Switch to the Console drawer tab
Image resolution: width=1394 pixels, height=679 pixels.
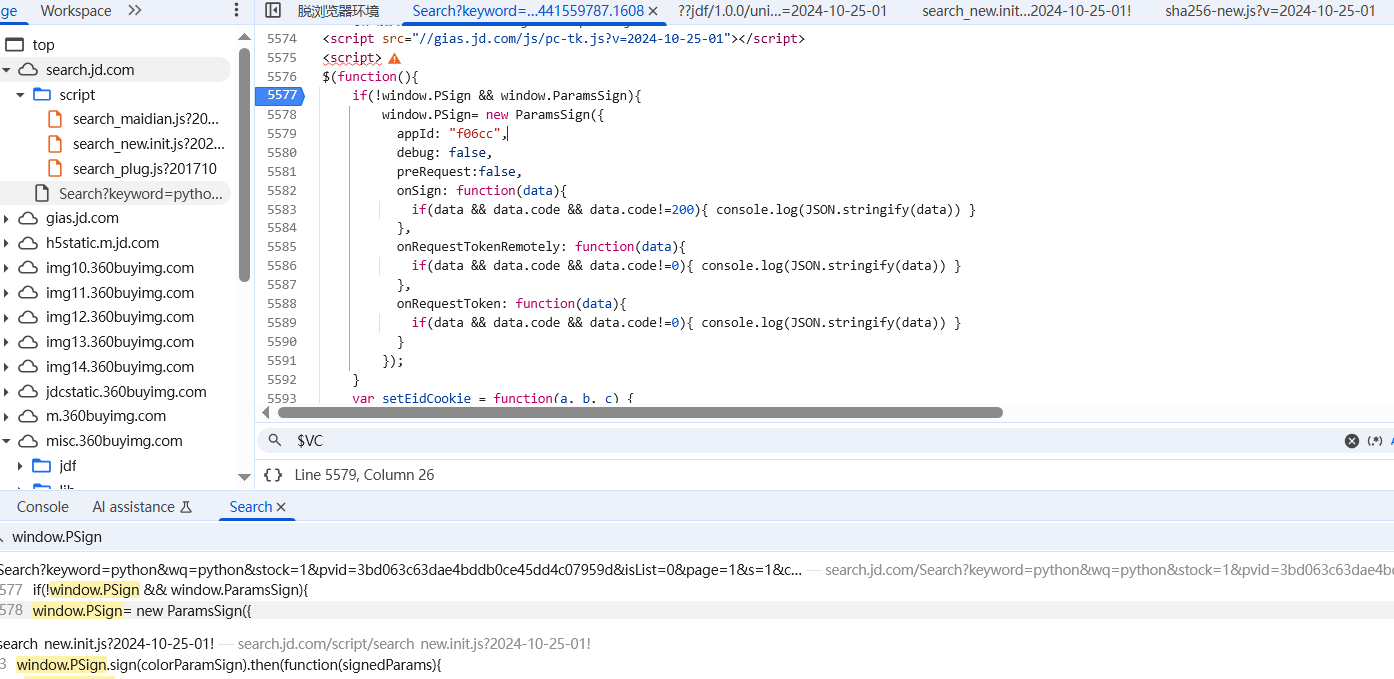[43, 507]
